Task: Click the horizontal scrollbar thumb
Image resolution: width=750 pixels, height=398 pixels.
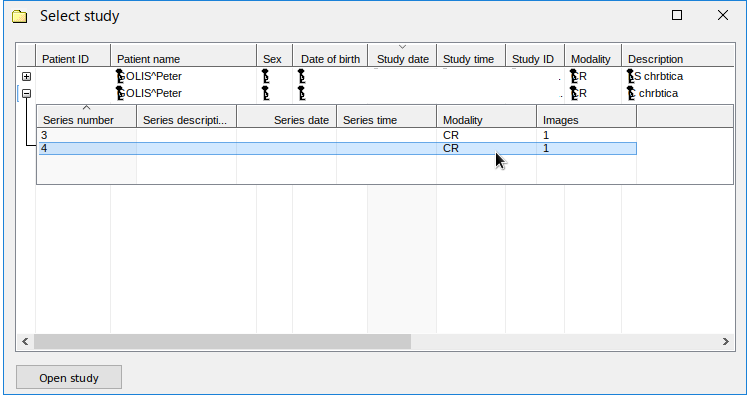Action: click(x=222, y=342)
